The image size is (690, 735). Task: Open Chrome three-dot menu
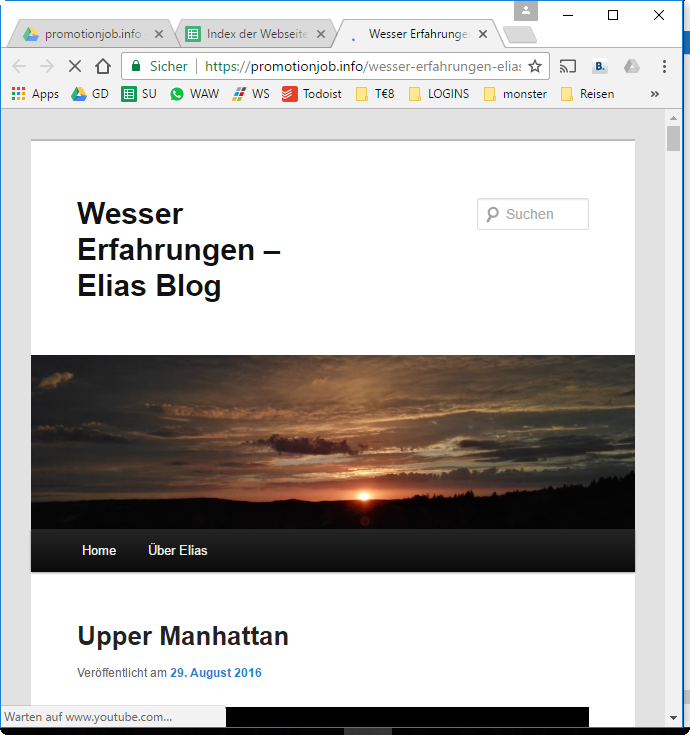click(664, 66)
